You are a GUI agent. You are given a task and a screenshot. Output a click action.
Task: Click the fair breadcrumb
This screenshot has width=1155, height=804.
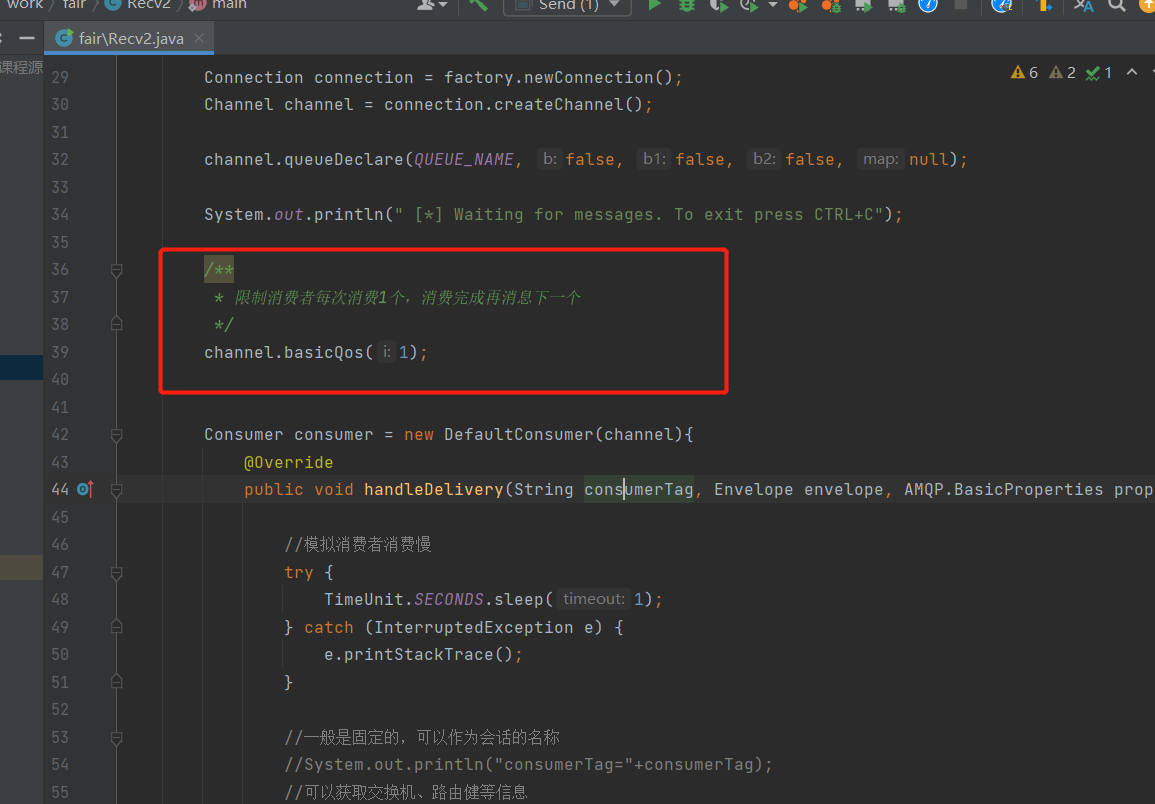point(74,4)
